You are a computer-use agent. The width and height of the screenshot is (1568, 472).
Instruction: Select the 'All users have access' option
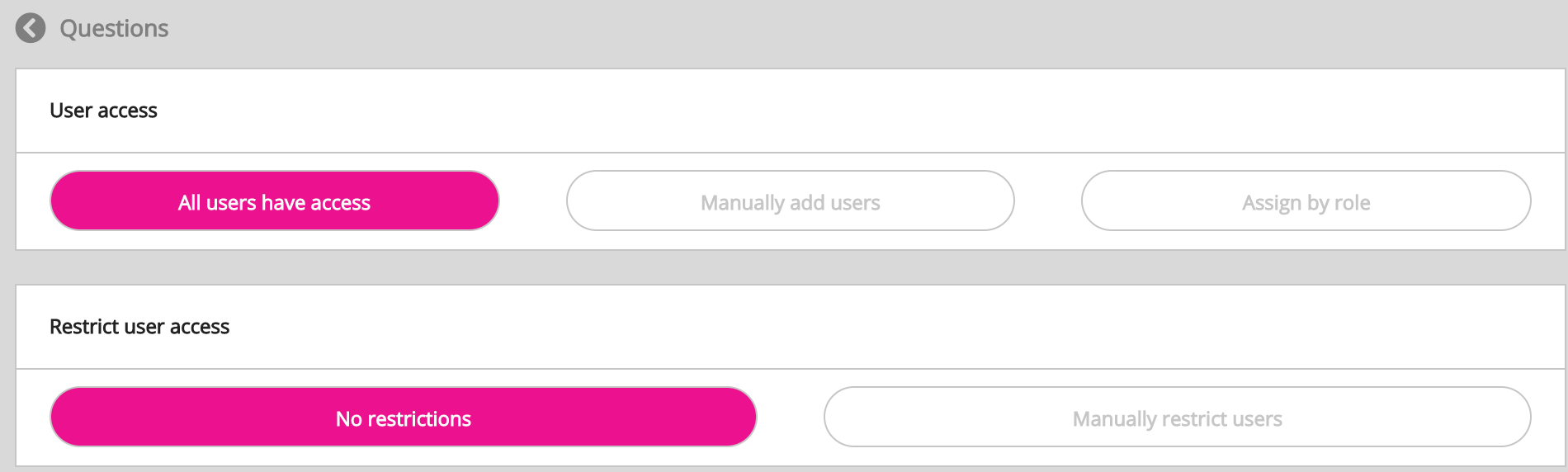[274, 201]
